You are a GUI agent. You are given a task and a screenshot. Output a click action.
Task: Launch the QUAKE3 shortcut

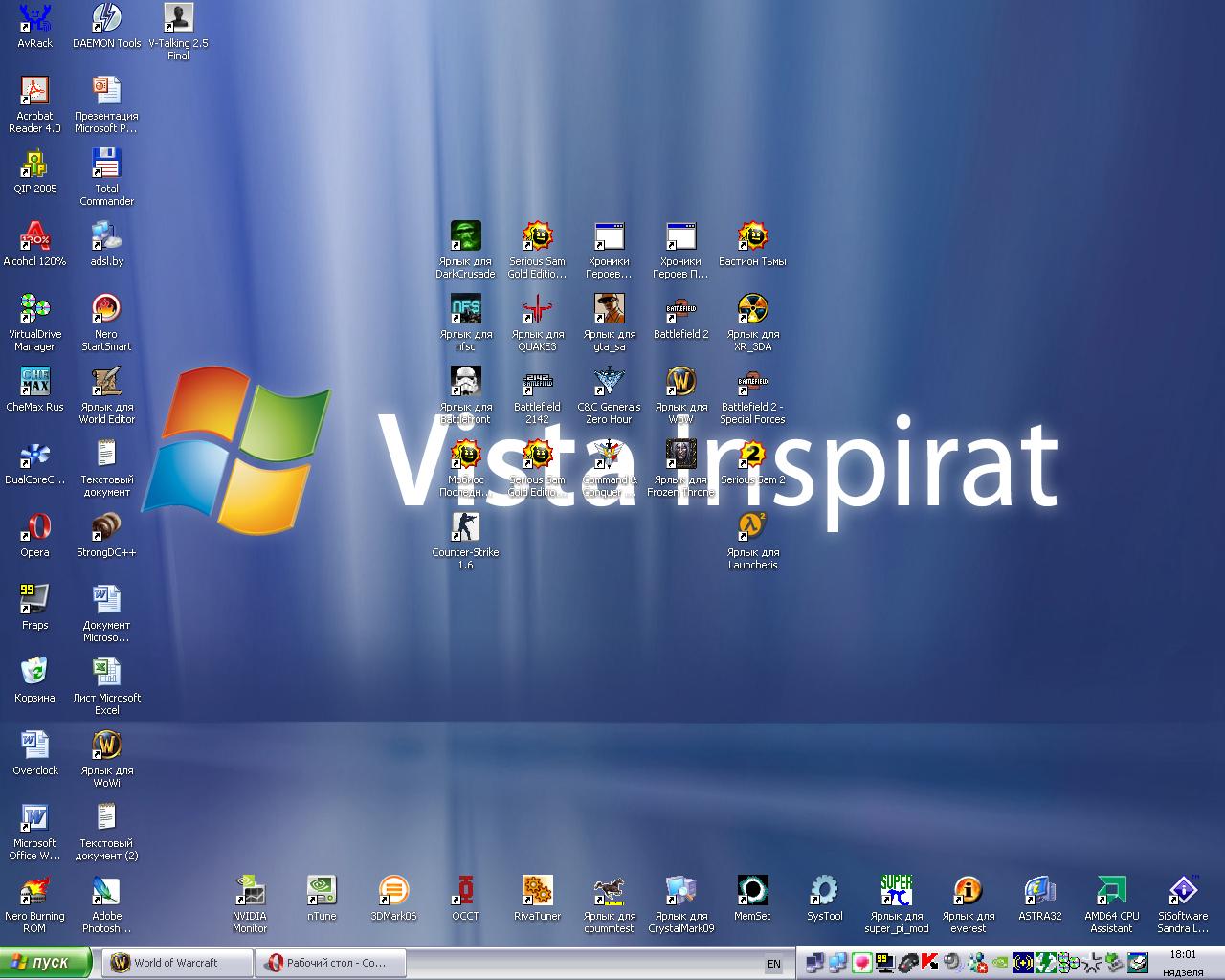click(537, 308)
